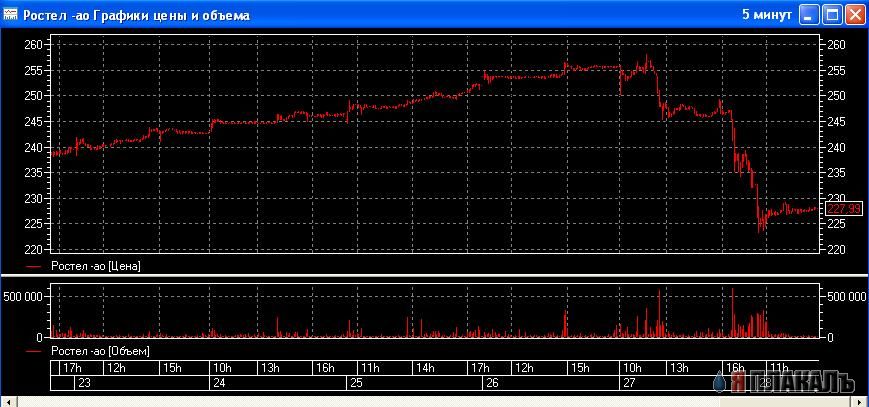
Task: Click the 17h time label of day 25
Action: click(x=480, y=368)
